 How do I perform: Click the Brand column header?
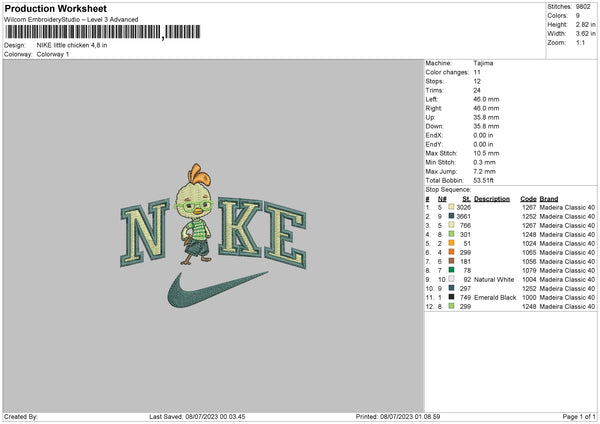pos(549,199)
